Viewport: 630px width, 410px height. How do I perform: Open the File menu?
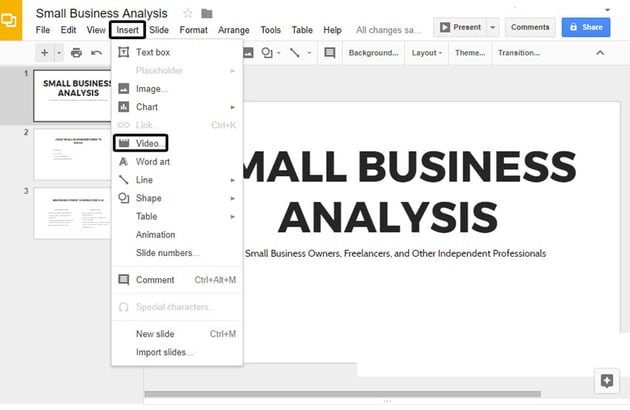43,30
